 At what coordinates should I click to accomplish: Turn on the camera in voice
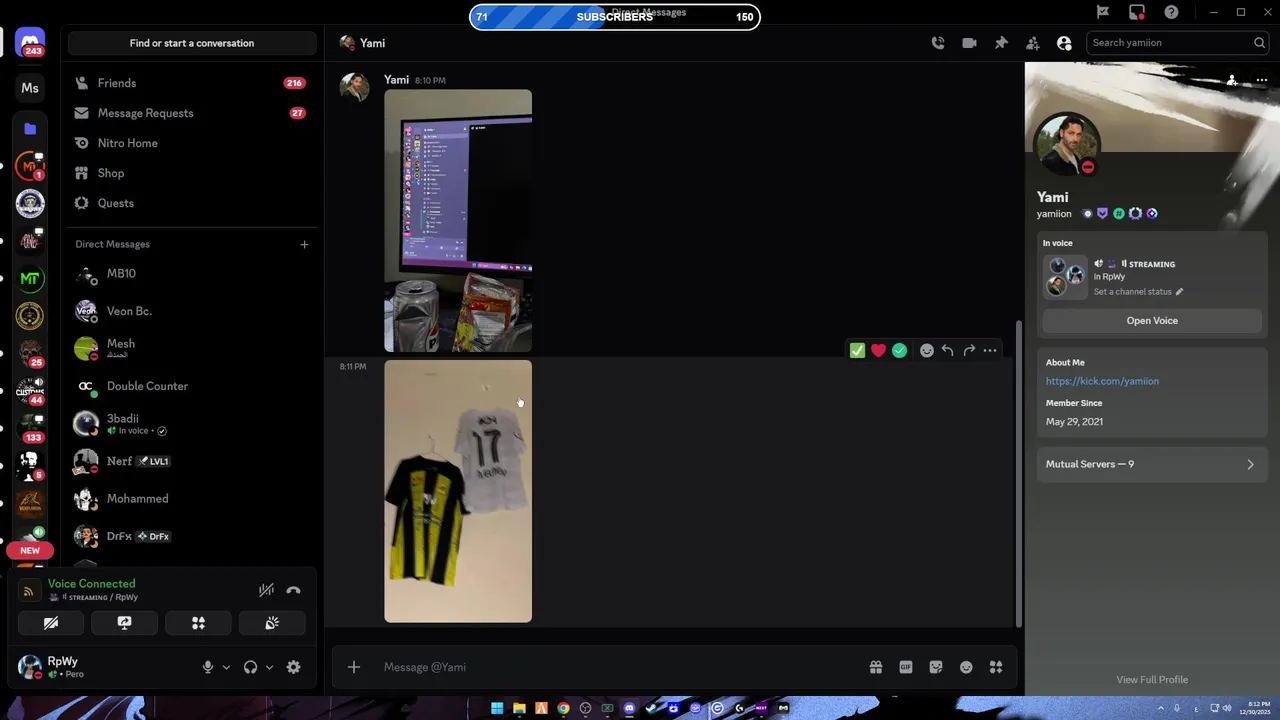51,623
